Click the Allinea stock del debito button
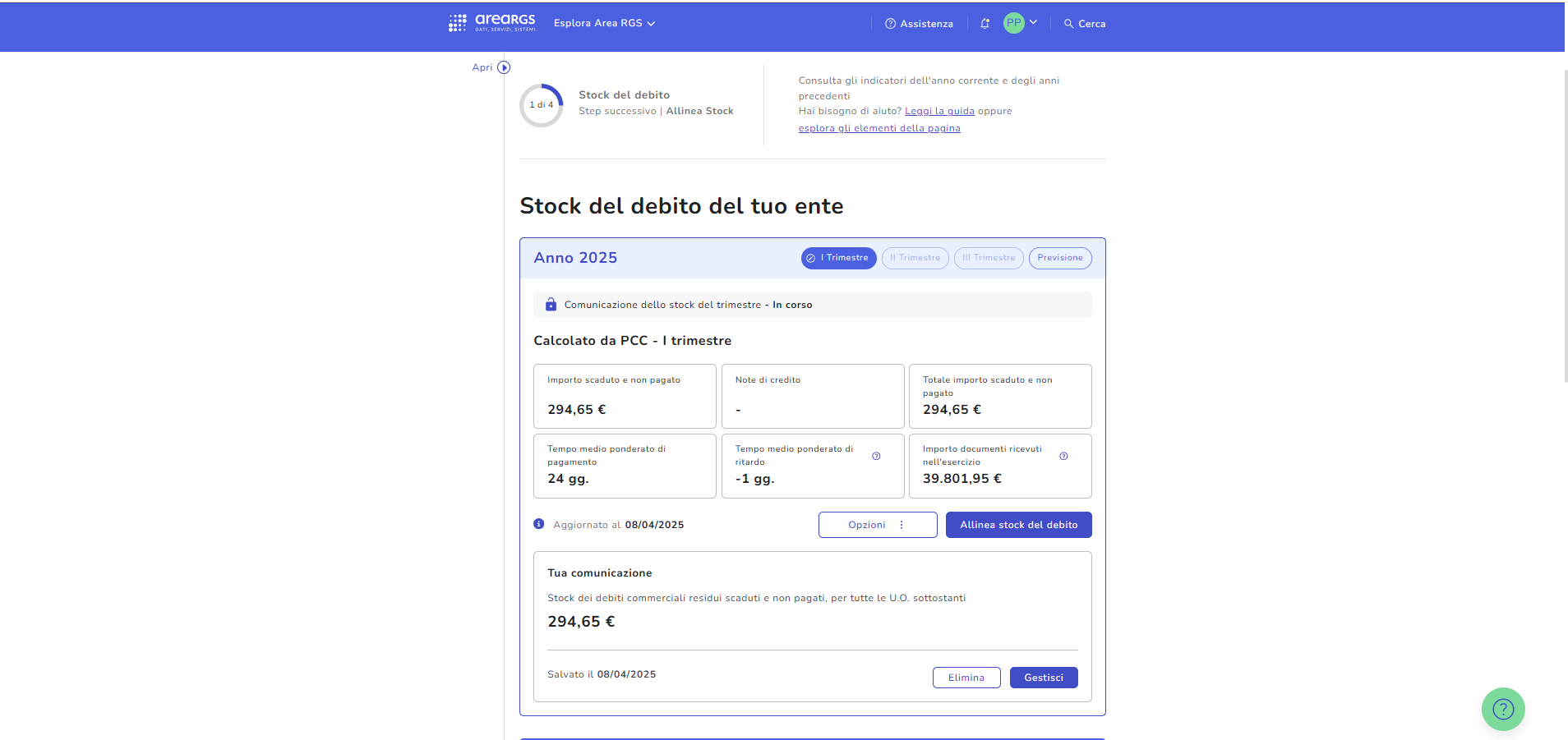 click(1018, 525)
